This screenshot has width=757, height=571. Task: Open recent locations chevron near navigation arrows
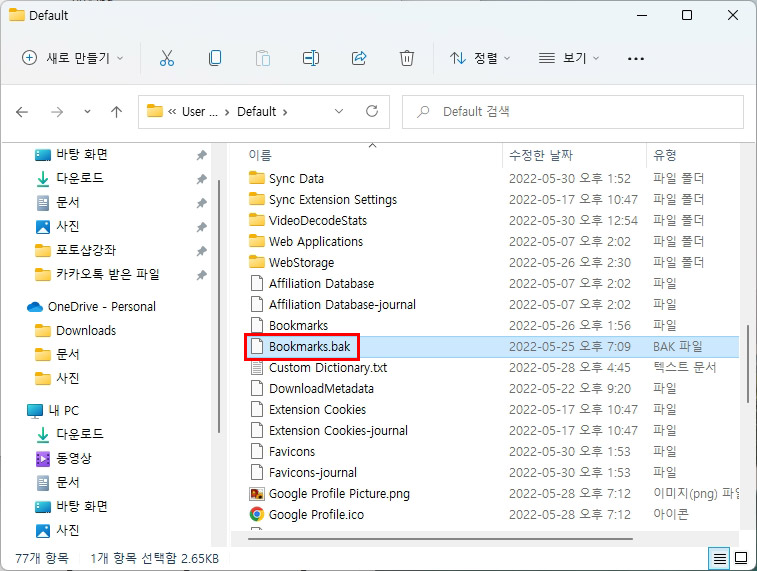click(87, 111)
